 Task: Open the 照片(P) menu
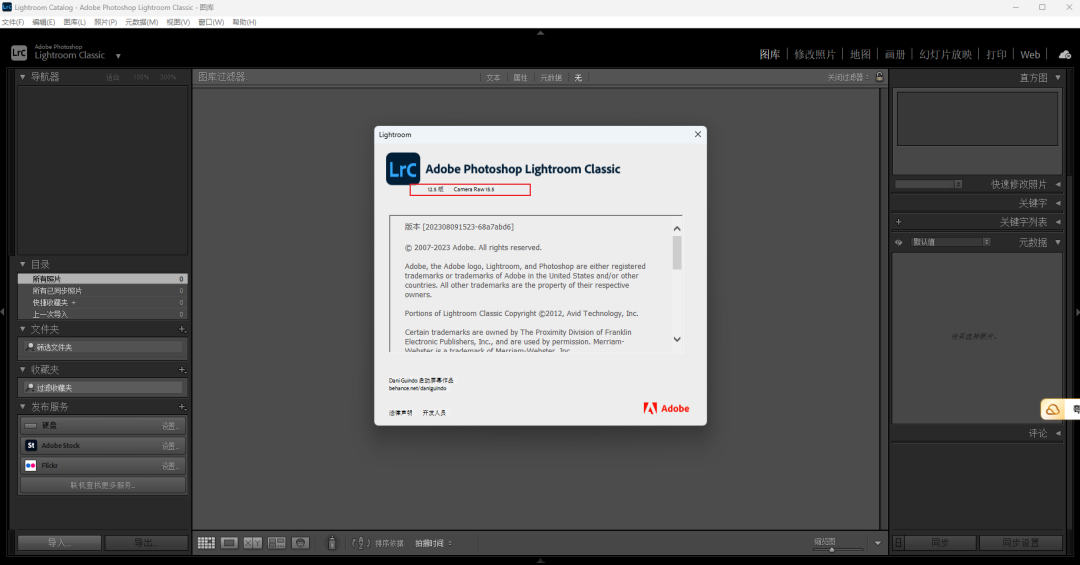coord(105,22)
